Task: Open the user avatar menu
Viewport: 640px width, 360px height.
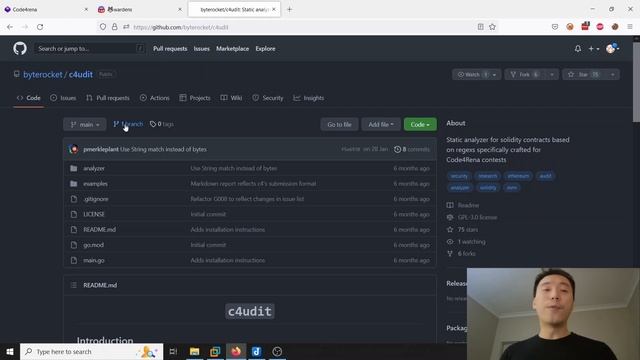Action: (612, 49)
